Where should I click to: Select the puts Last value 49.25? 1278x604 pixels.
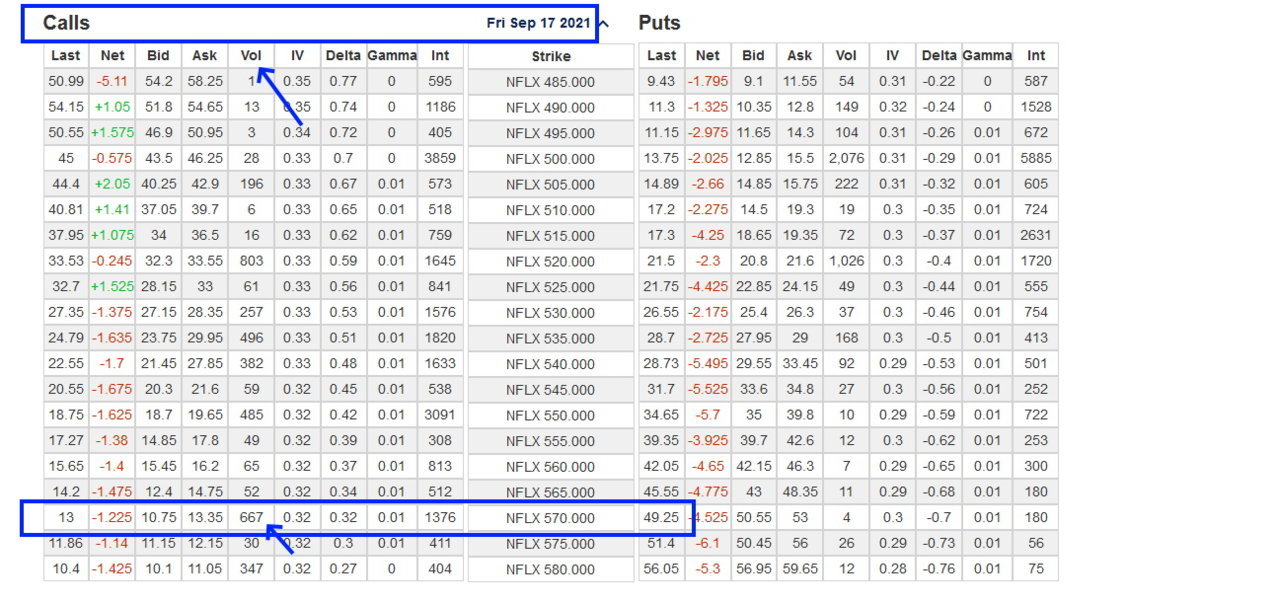(661, 518)
